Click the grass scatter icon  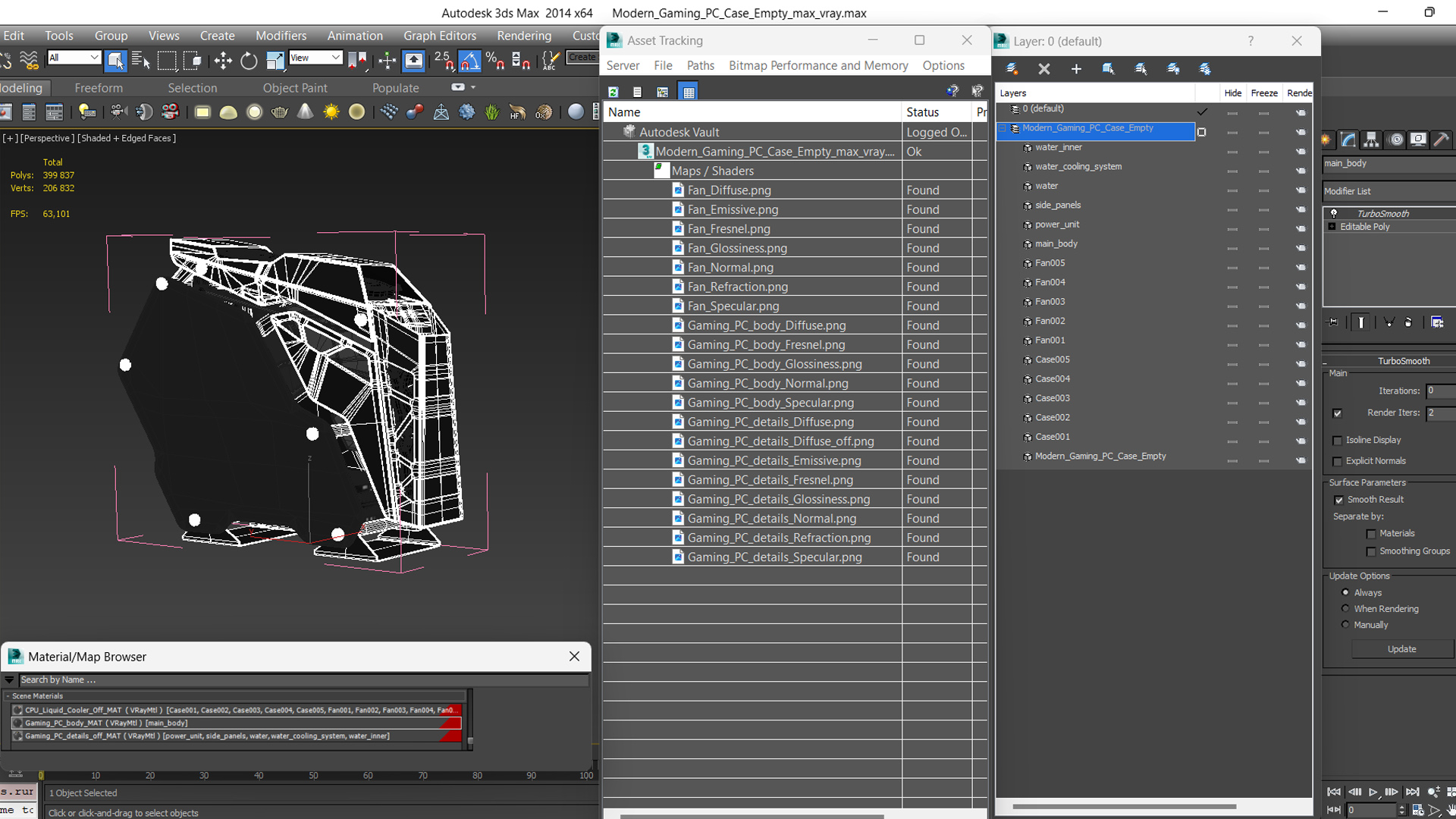(x=492, y=112)
